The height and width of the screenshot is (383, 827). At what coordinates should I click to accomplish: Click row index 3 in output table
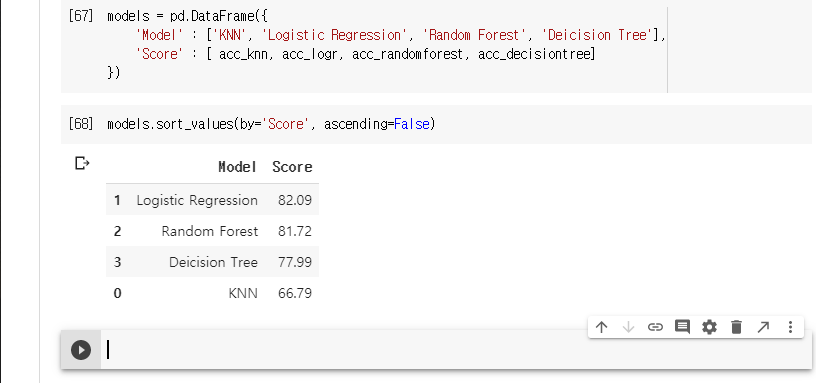click(117, 262)
